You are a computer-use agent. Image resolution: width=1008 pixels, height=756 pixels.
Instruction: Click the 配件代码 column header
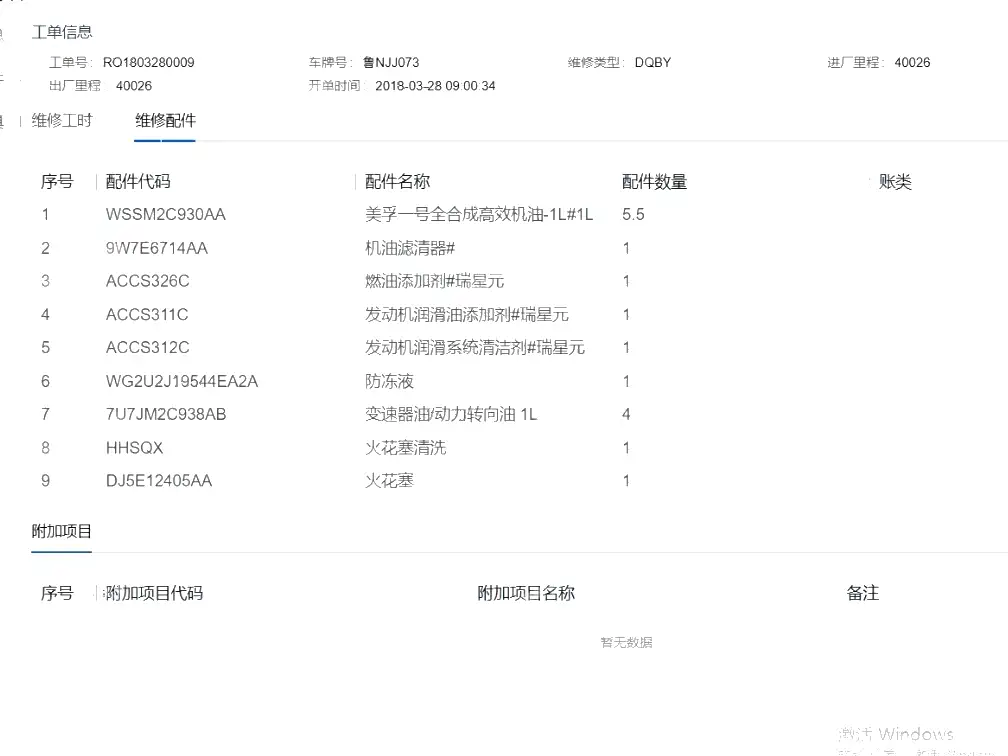pyautogui.click(x=138, y=182)
